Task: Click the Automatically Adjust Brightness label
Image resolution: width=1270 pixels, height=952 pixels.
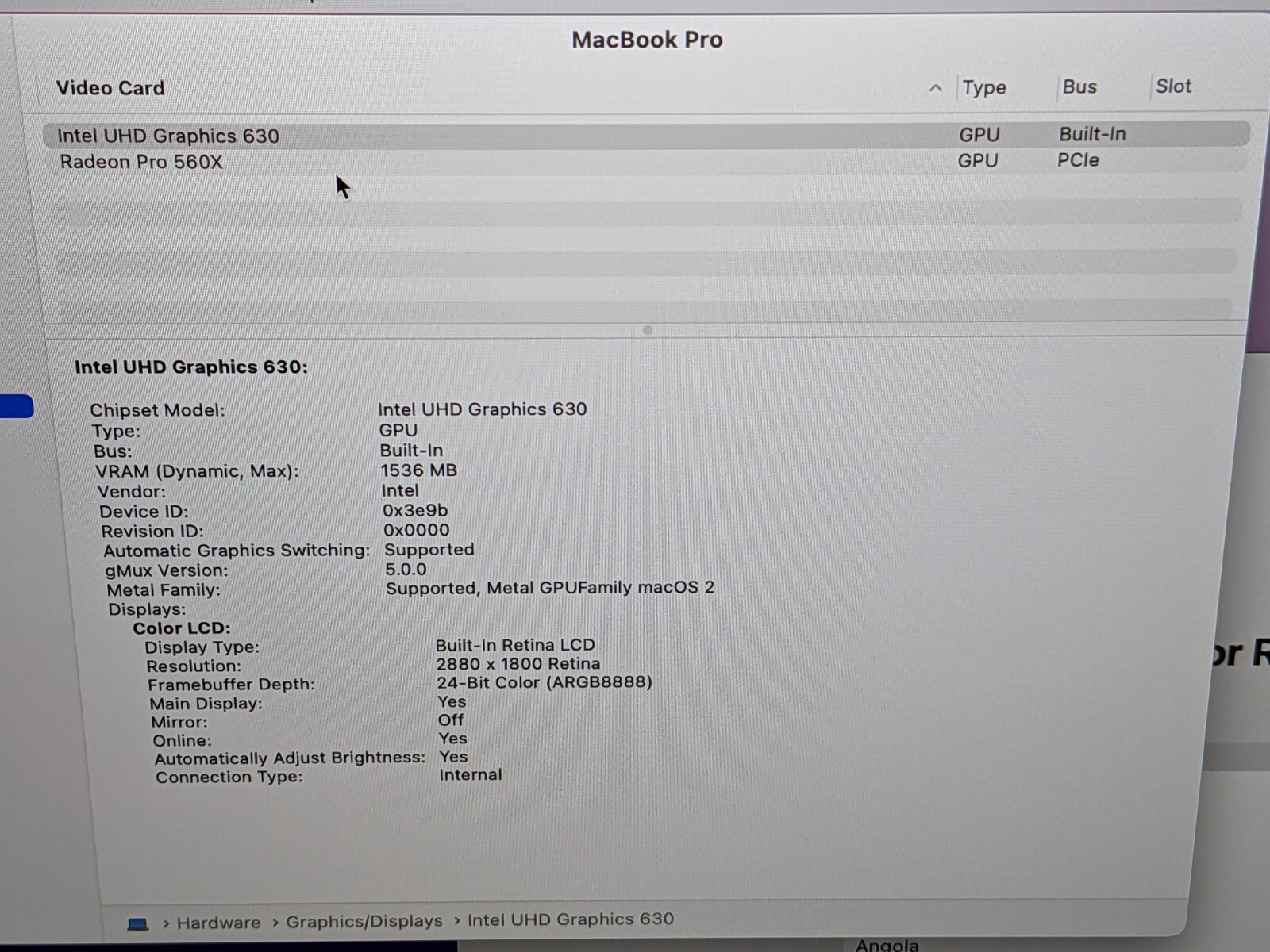Action: point(290,758)
